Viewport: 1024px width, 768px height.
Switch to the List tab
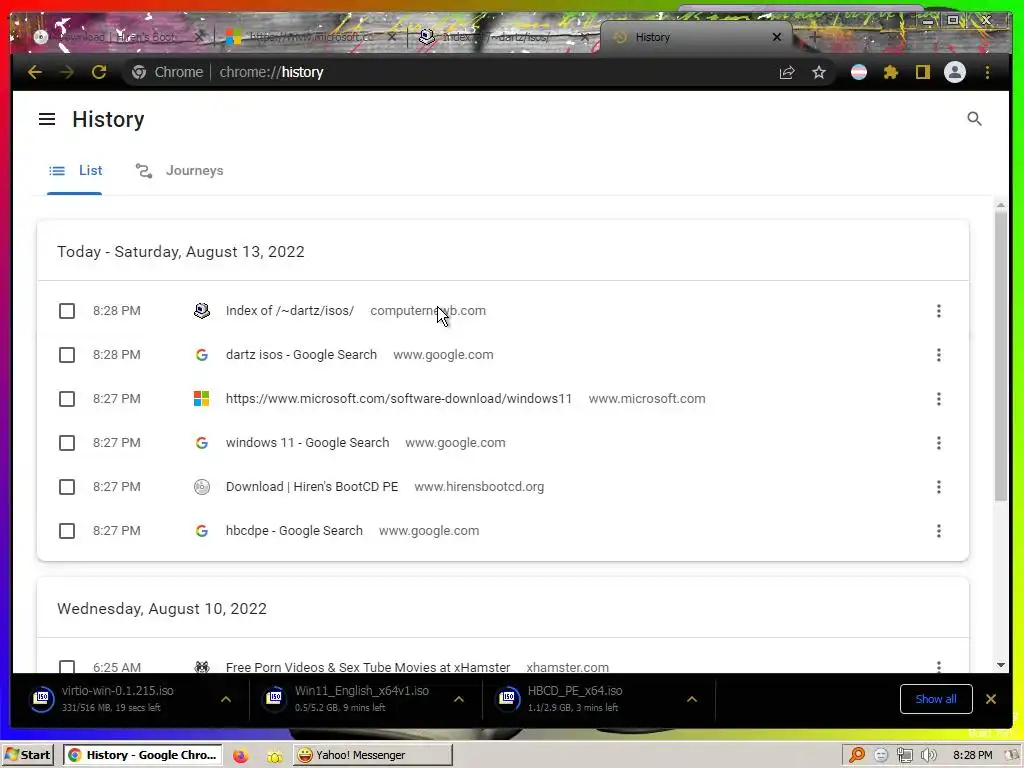(74, 171)
